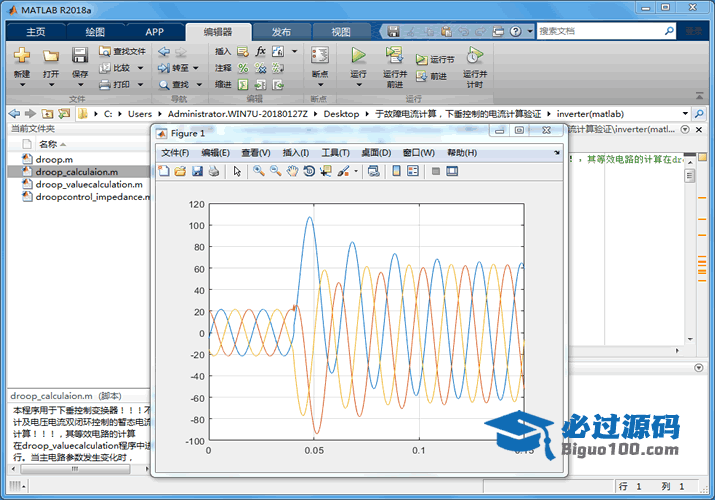Click Link Plot icon in Figure 1

click(373, 171)
